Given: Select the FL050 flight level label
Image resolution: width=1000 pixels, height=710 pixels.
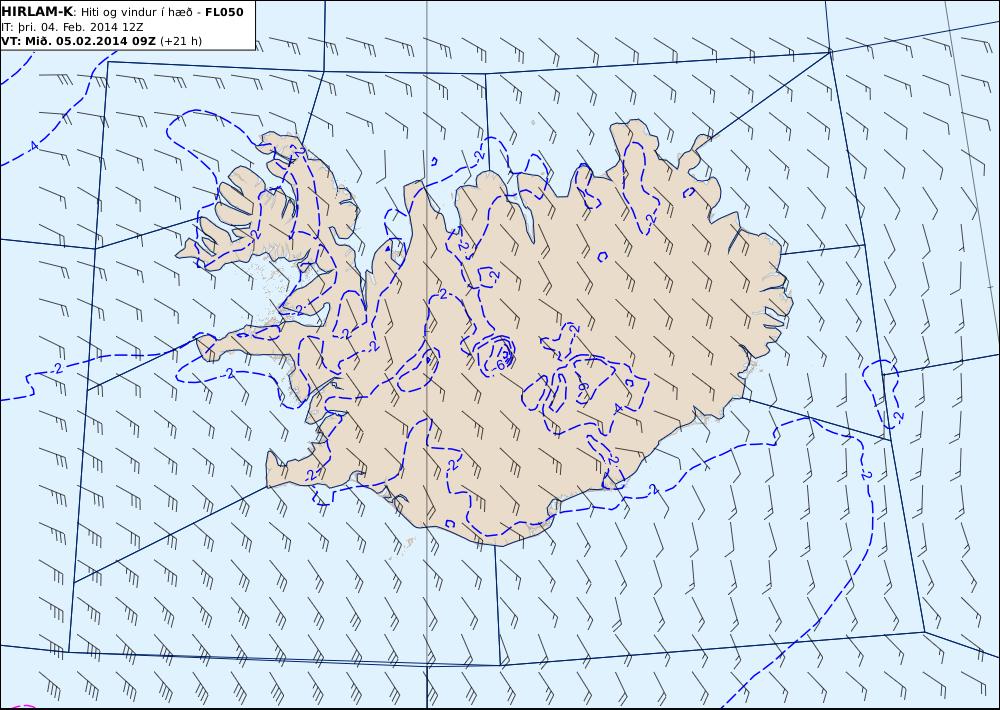Looking at the screenshot, I should coord(224,11).
